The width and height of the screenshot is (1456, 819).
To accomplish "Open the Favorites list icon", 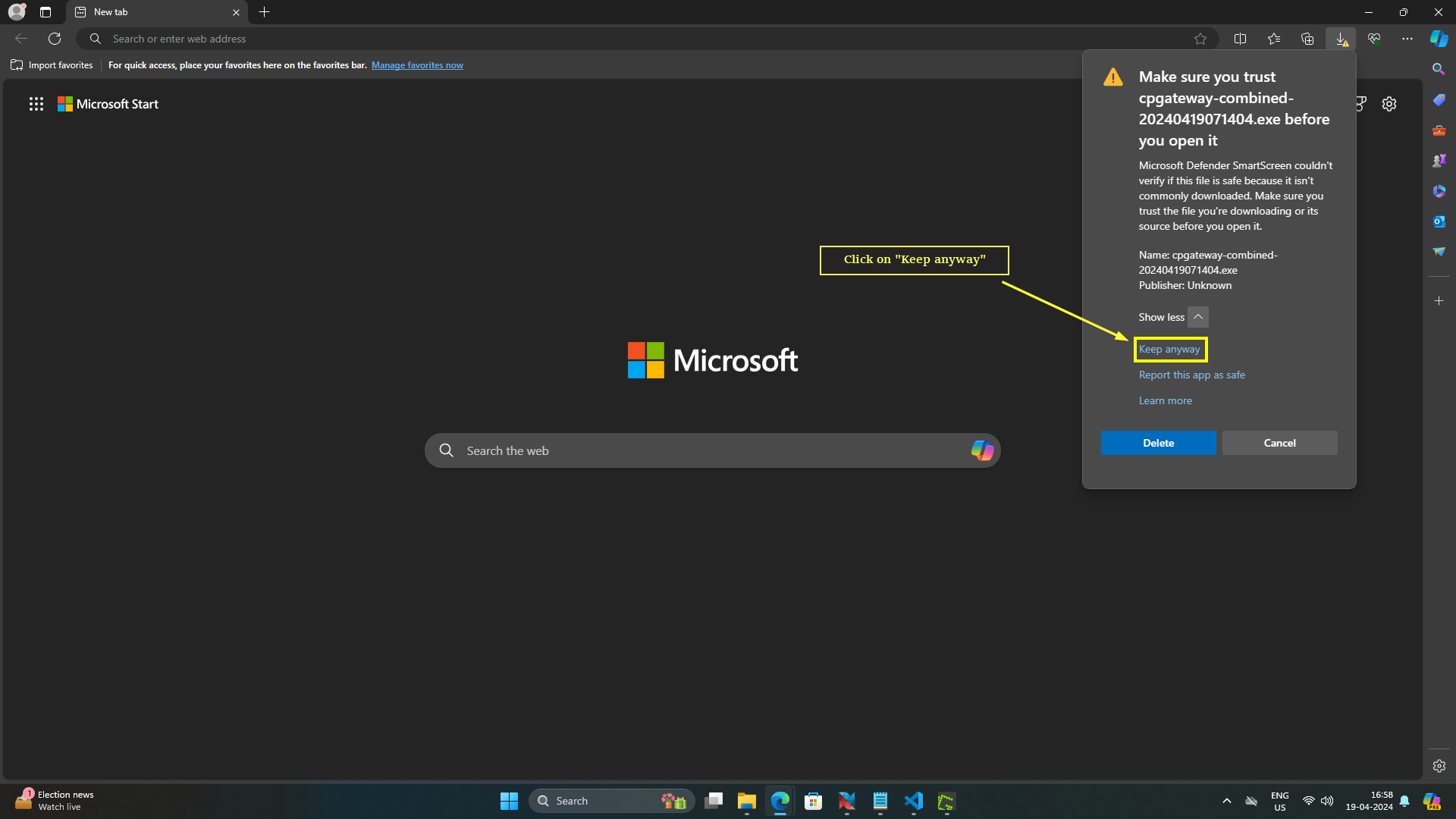I will coord(1274,39).
